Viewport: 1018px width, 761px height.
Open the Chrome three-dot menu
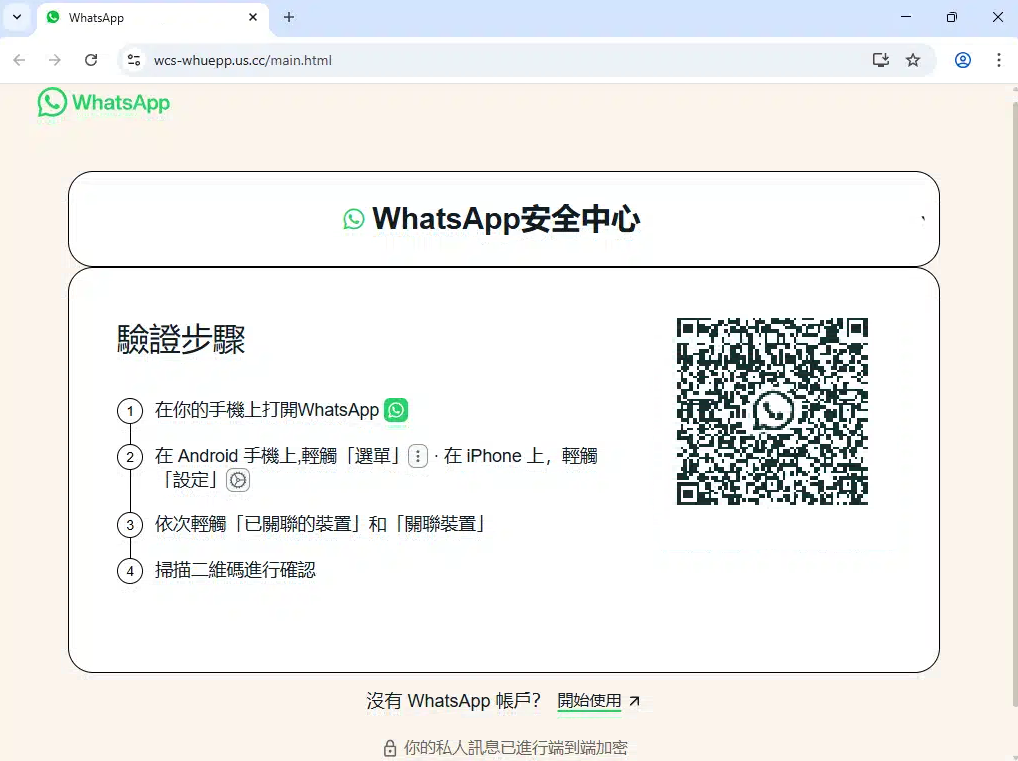click(x=999, y=60)
